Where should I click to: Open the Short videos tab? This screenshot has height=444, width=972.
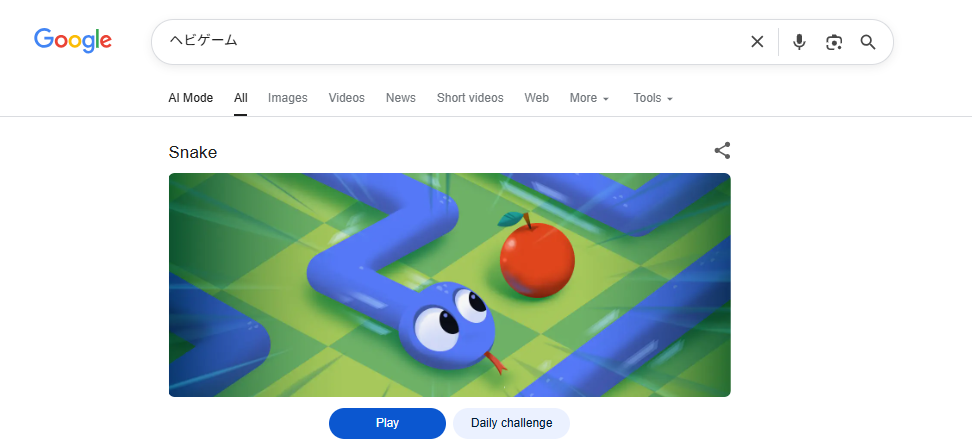tap(470, 98)
